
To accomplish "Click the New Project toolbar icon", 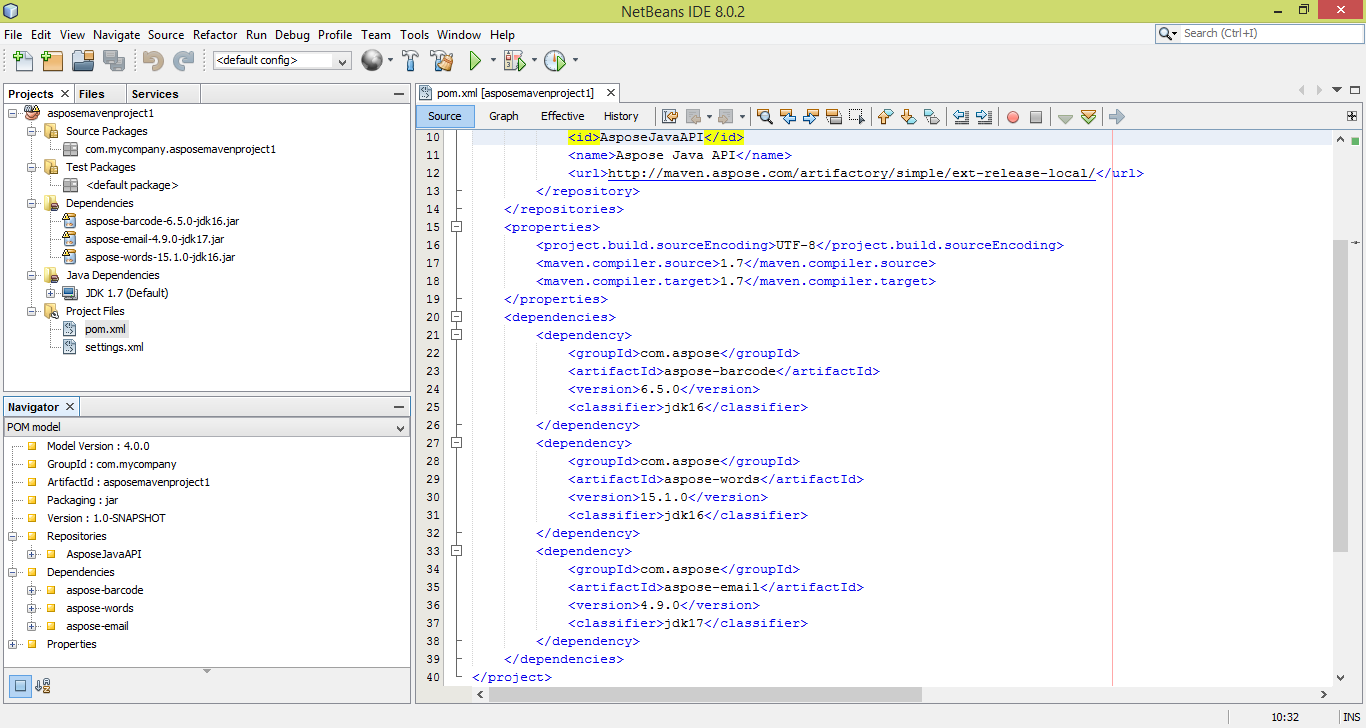I will [x=53, y=61].
